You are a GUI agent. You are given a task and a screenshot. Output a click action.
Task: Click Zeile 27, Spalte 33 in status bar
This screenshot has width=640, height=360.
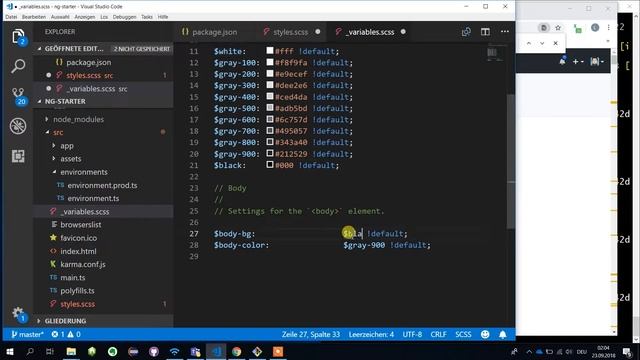[x=311, y=334]
